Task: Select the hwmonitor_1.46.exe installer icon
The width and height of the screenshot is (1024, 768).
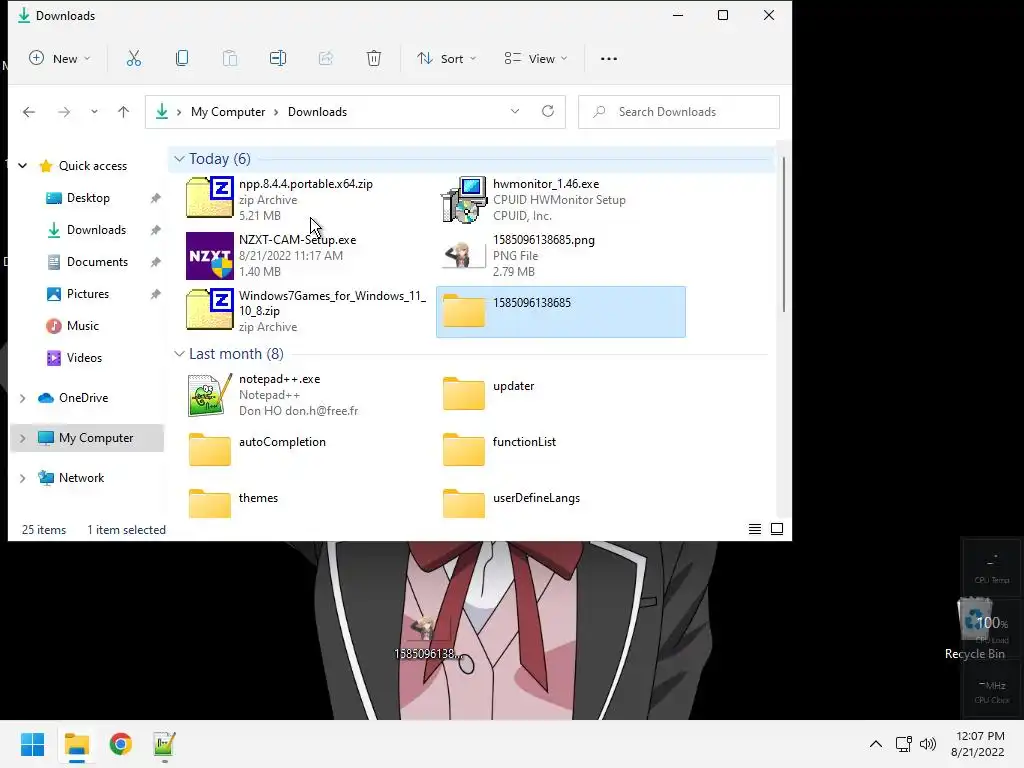Action: pyautogui.click(x=464, y=200)
